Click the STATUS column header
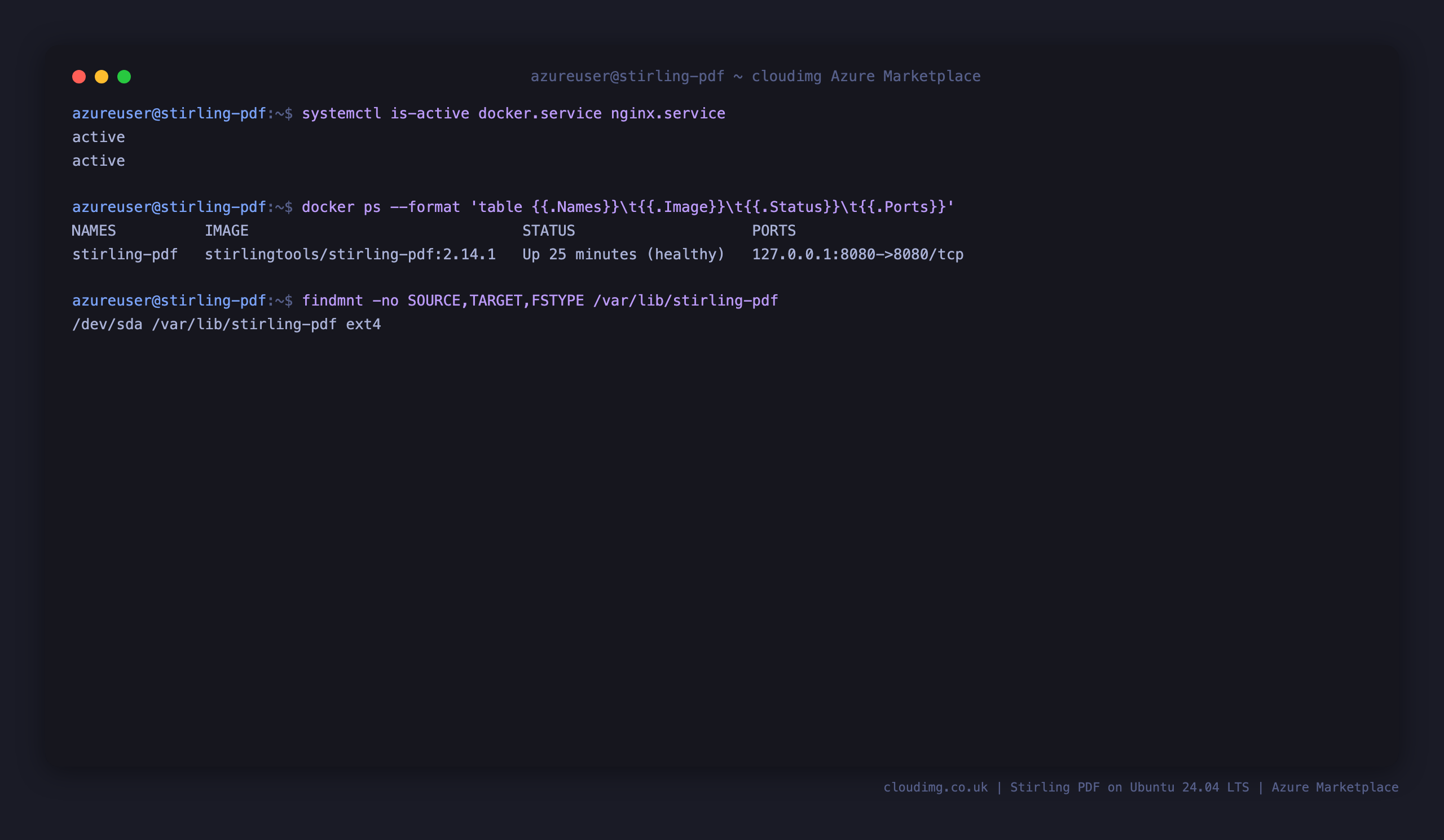The image size is (1444, 840). pos(548,230)
